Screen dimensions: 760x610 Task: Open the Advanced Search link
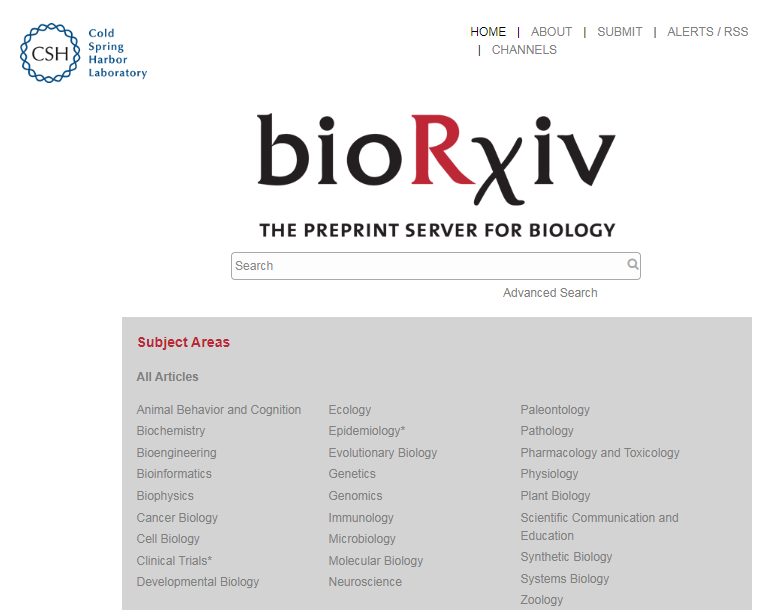pos(550,293)
